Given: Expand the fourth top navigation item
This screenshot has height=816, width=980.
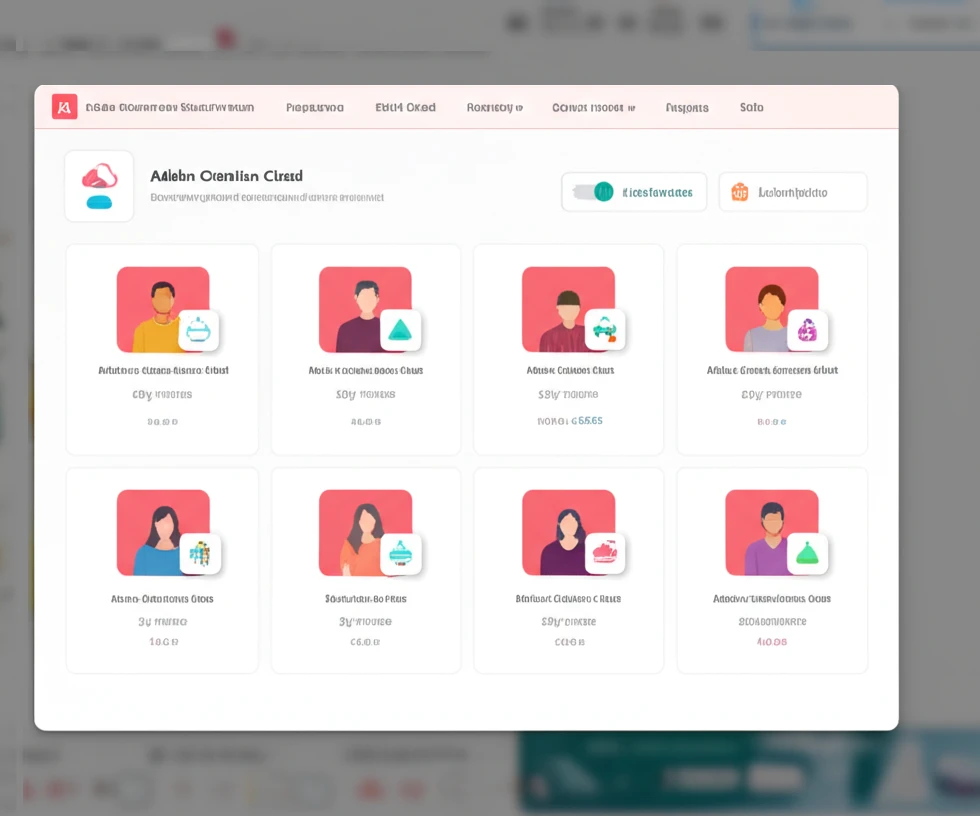Looking at the screenshot, I should point(494,107).
